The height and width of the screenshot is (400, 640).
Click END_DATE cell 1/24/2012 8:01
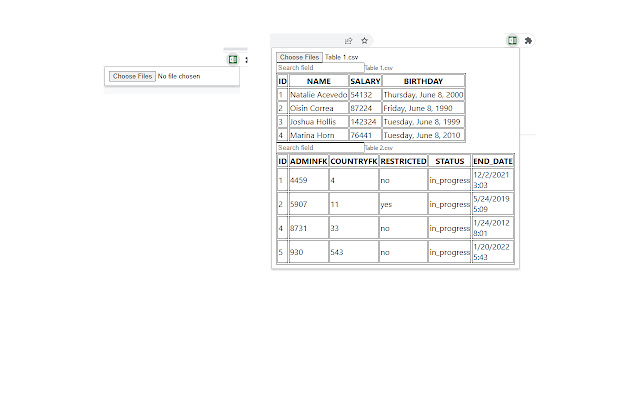coord(493,228)
